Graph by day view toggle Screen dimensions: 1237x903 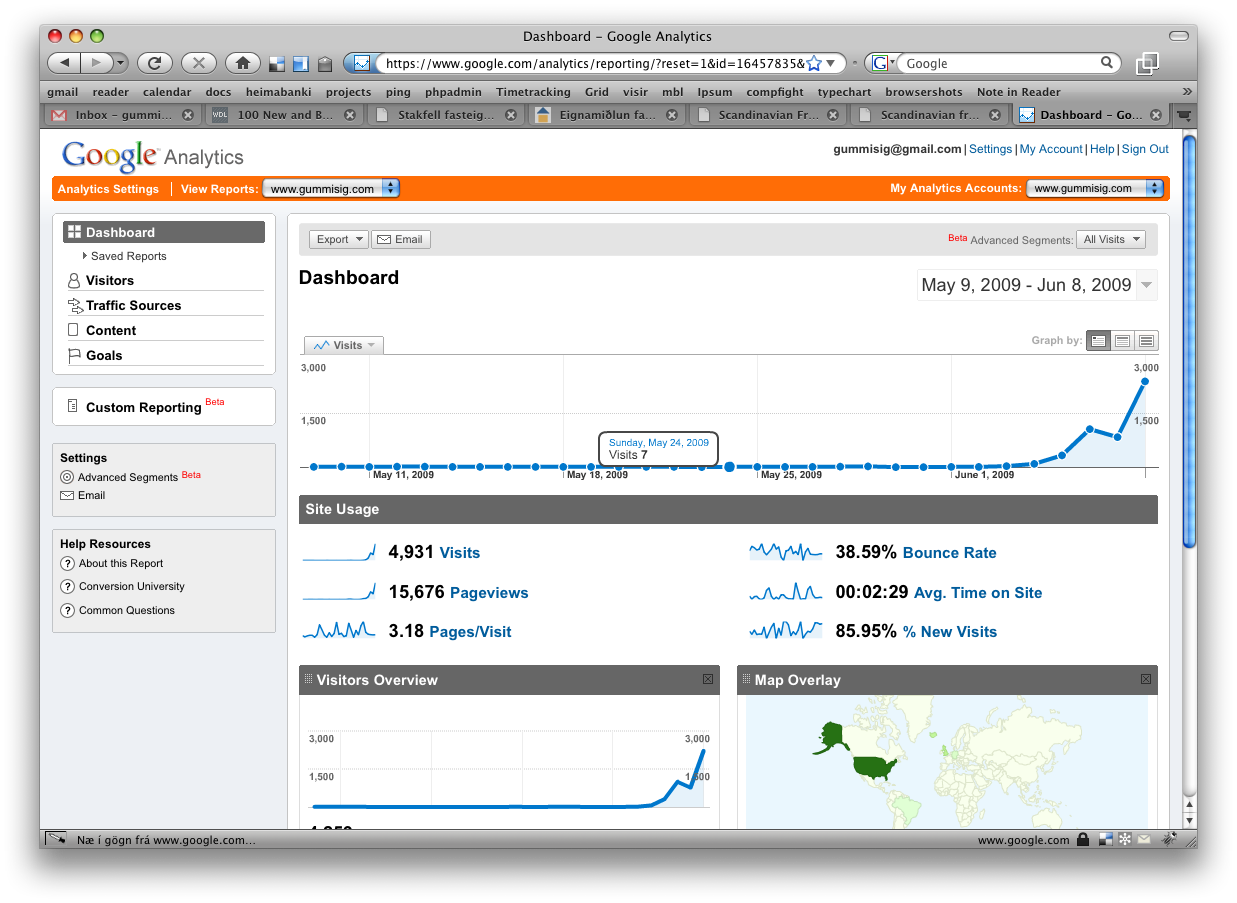(x=1099, y=341)
